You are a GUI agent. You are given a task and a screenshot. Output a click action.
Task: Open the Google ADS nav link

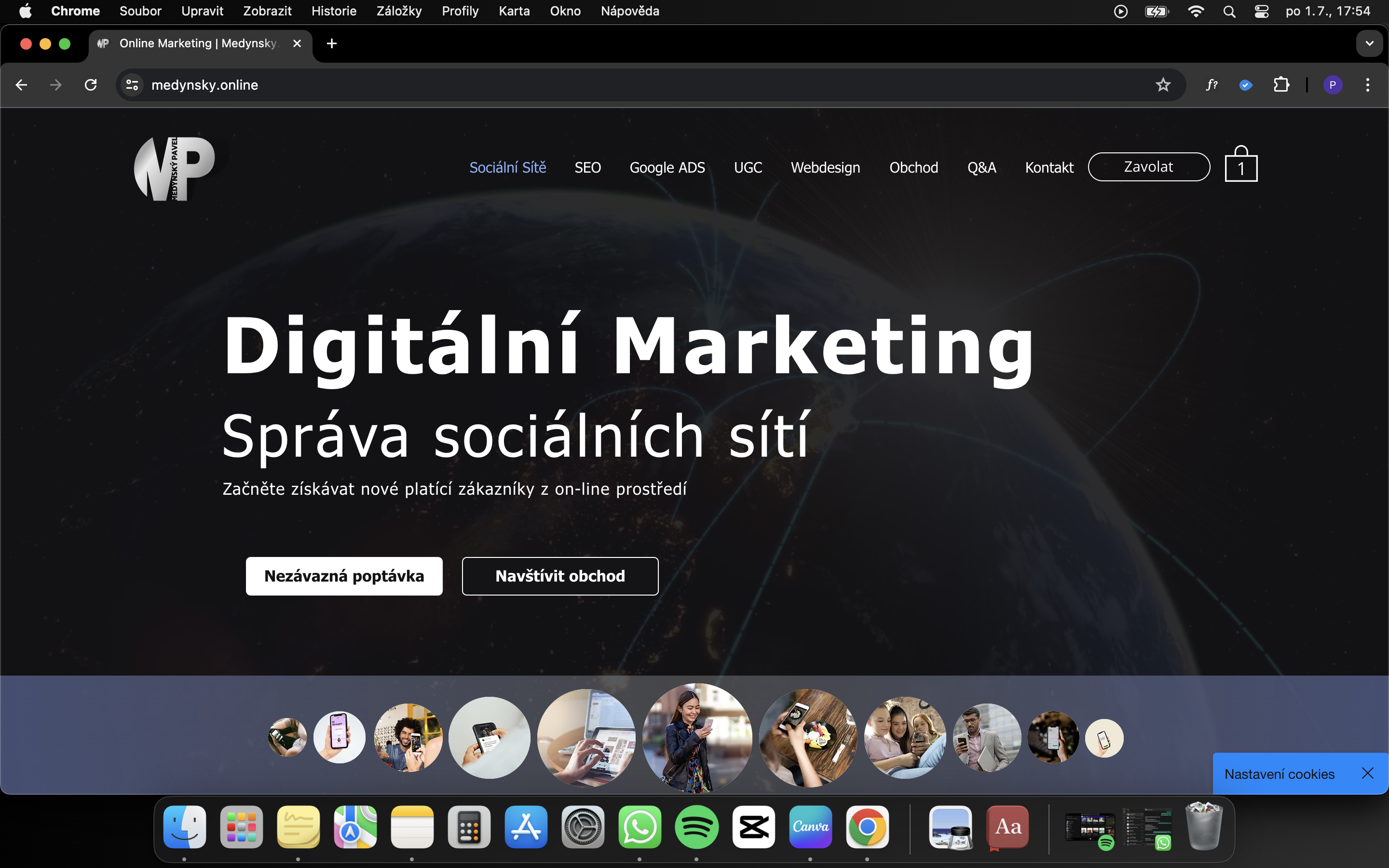667,168
